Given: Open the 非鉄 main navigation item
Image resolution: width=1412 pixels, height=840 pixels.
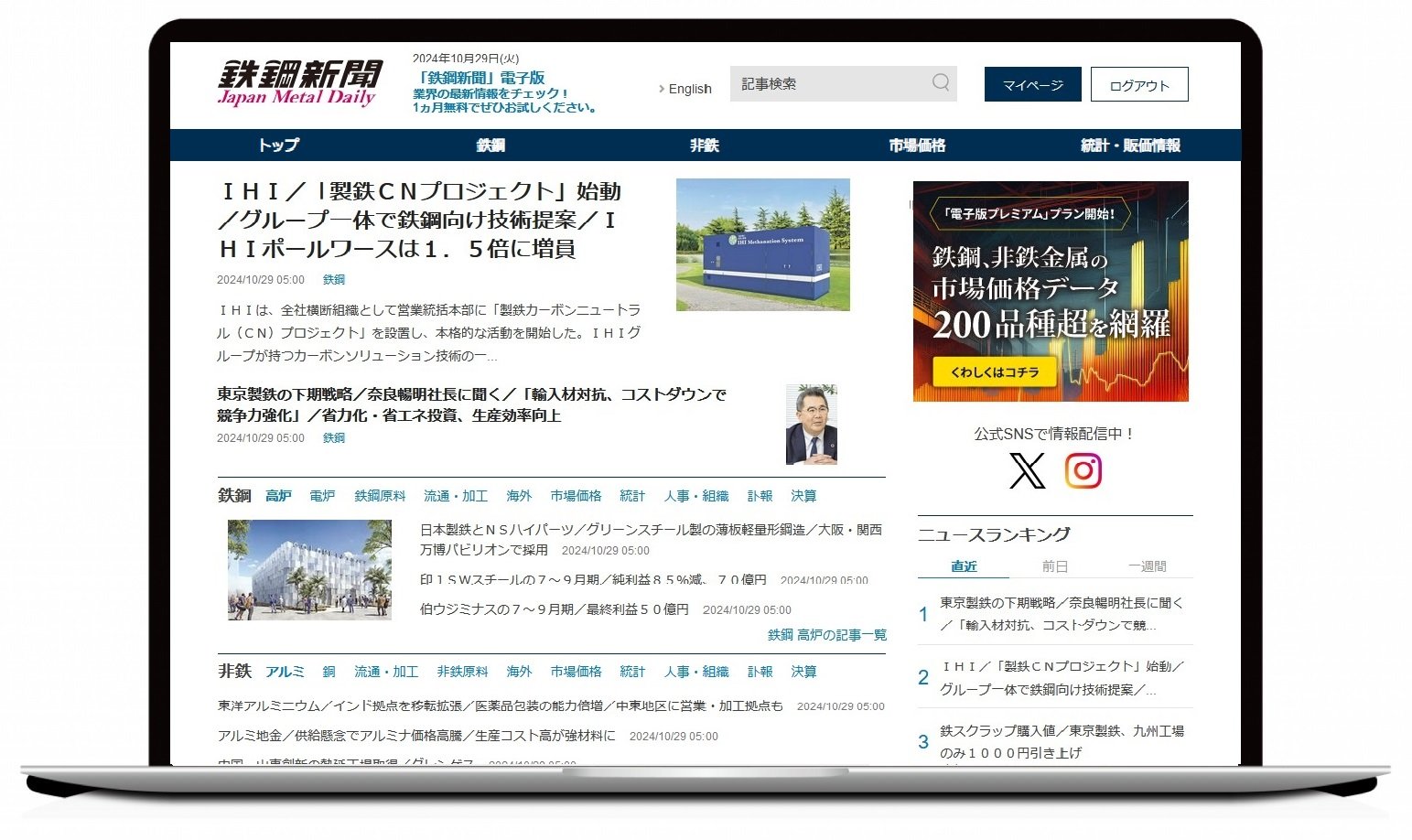Looking at the screenshot, I should coord(704,145).
